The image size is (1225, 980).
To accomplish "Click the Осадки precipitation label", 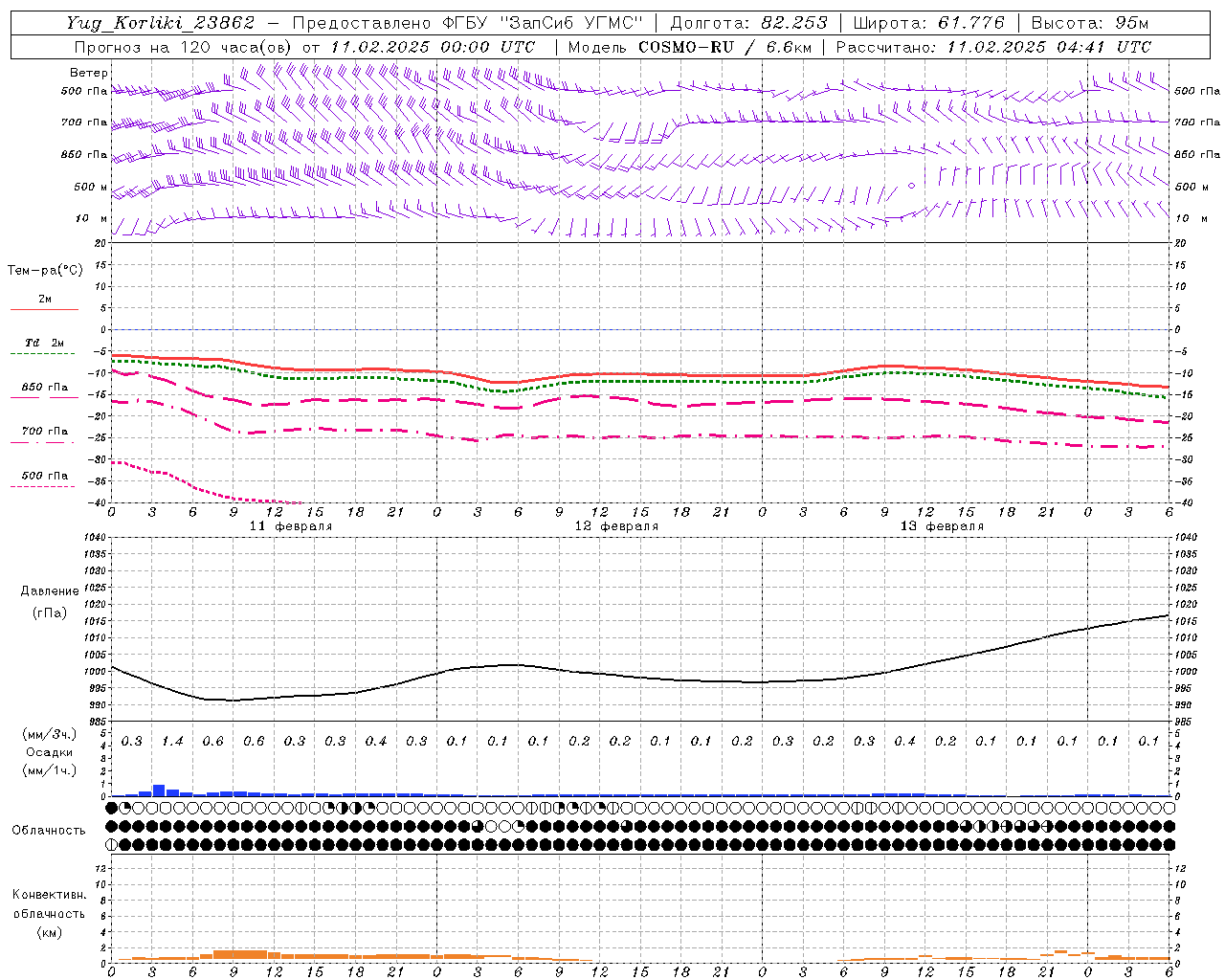I will coord(50,751).
